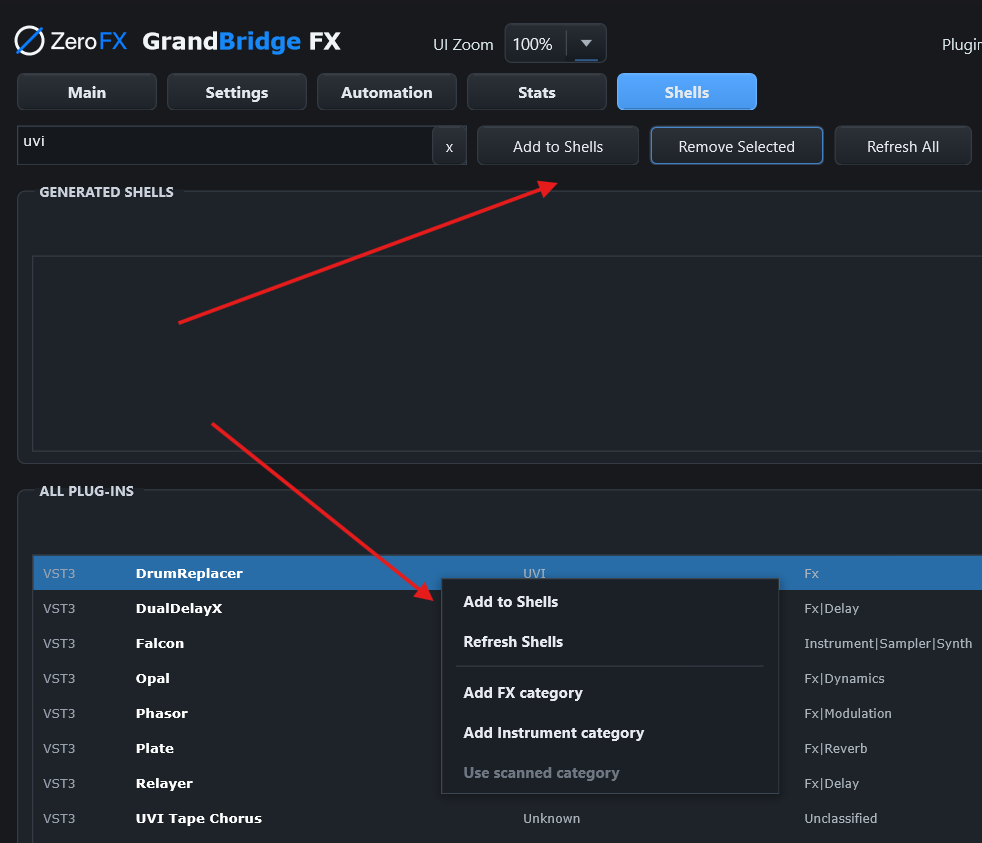Click the UVI vendor cell of DrumReplacer
Screen dimensions: 982x843
534,573
